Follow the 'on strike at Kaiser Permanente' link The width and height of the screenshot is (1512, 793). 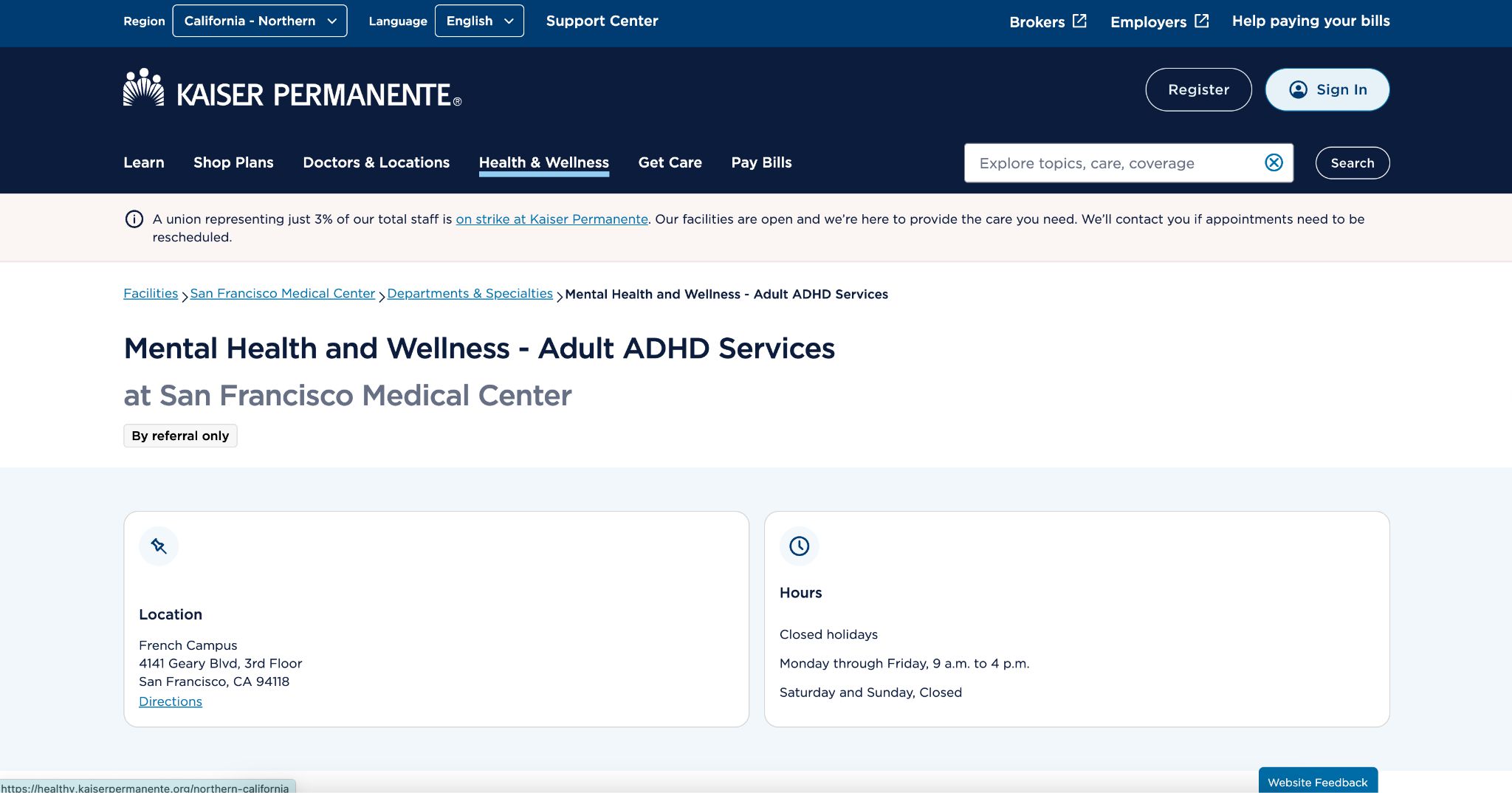point(551,219)
